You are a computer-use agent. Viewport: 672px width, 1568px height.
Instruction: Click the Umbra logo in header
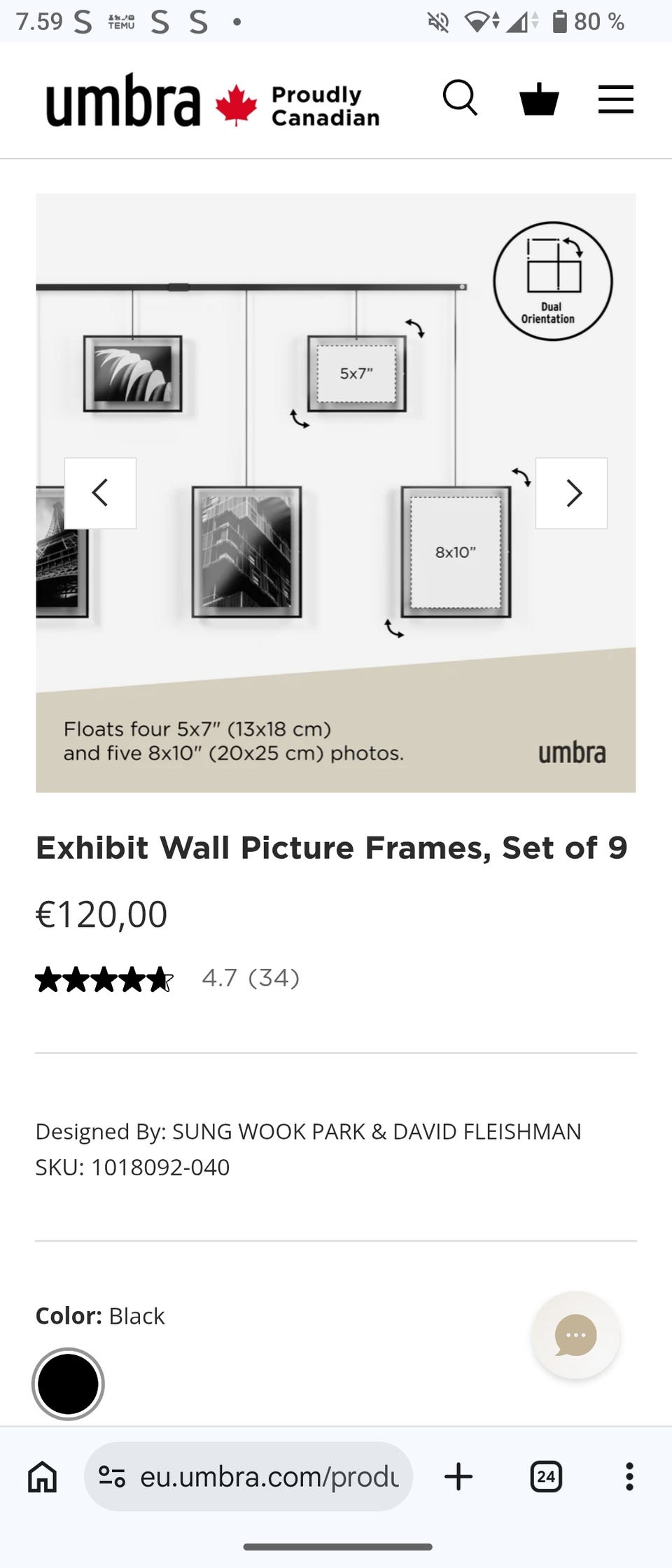[x=123, y=101]
